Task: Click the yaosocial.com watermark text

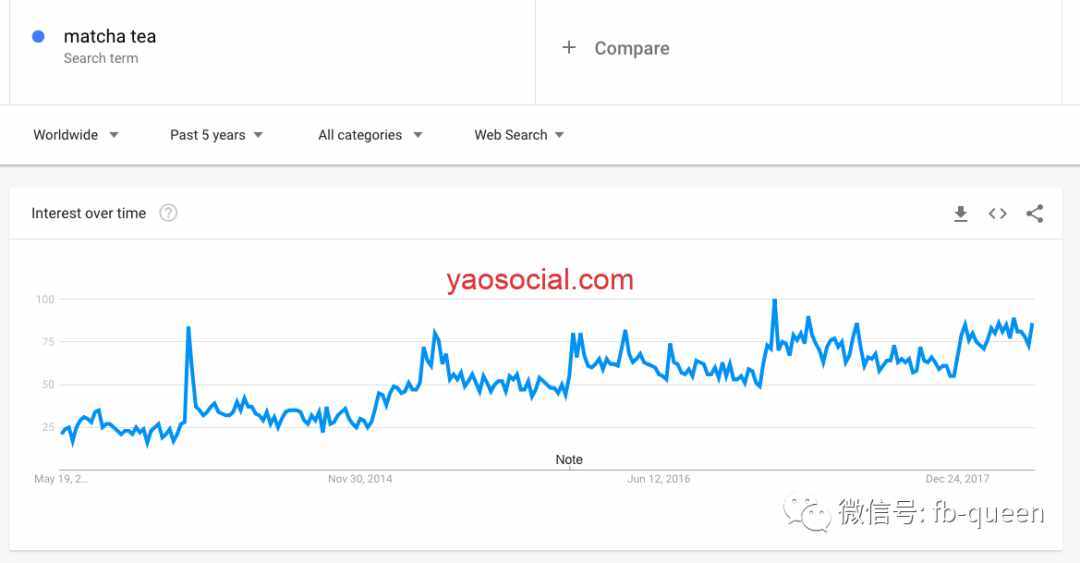Action: [x=539, y=280]
